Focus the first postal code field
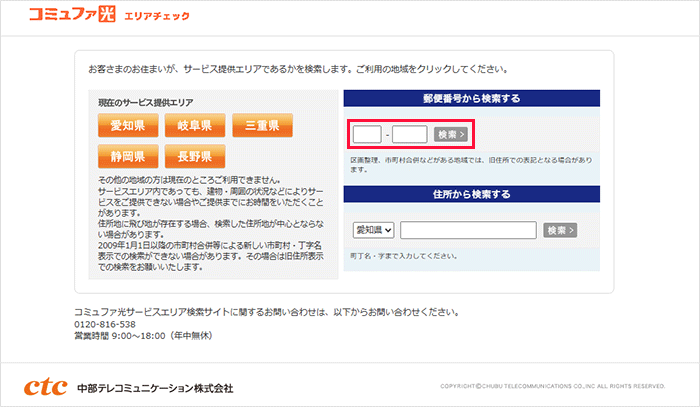Screen dimensions: 700x407 click(367, 134)
